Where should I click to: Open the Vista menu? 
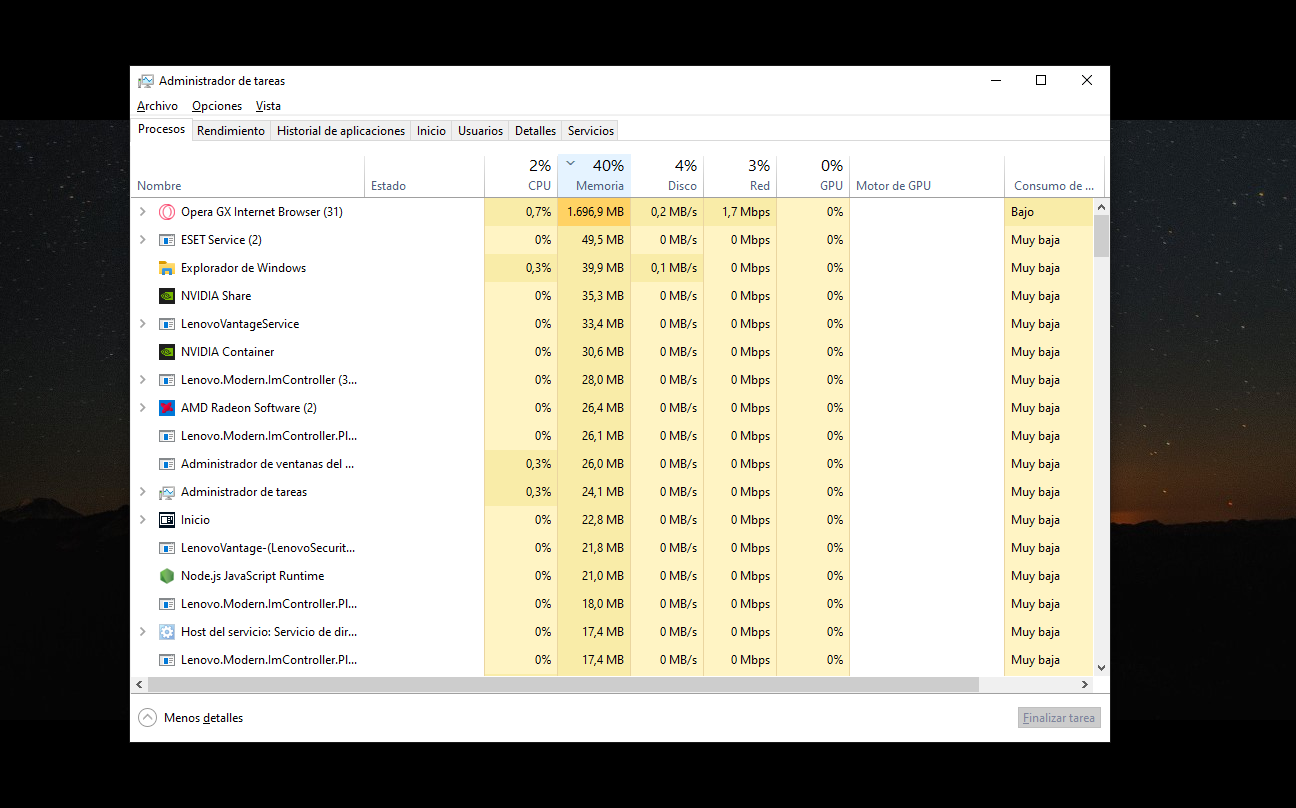tap(268, 106)
